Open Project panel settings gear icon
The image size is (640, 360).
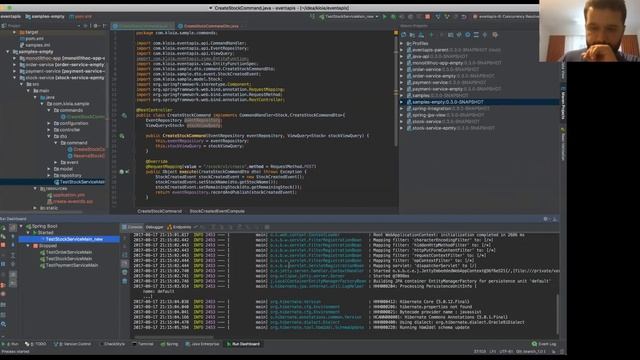pyautogui.click(x=96, y=26)
